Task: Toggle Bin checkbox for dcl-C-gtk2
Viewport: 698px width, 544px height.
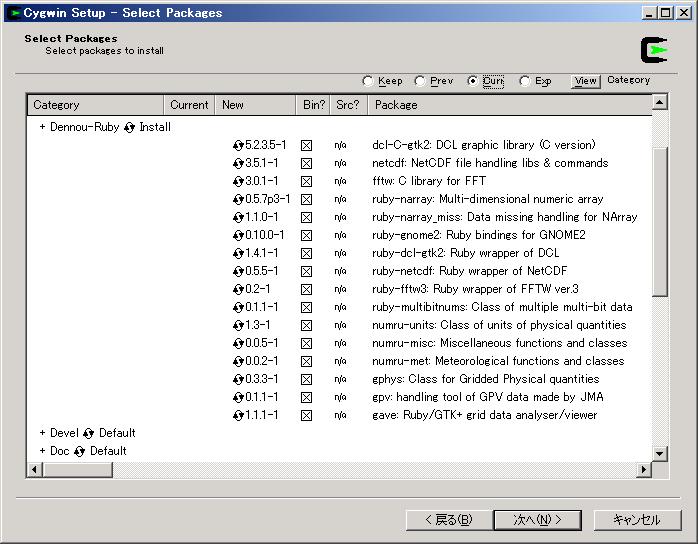Action: [306, 146]
